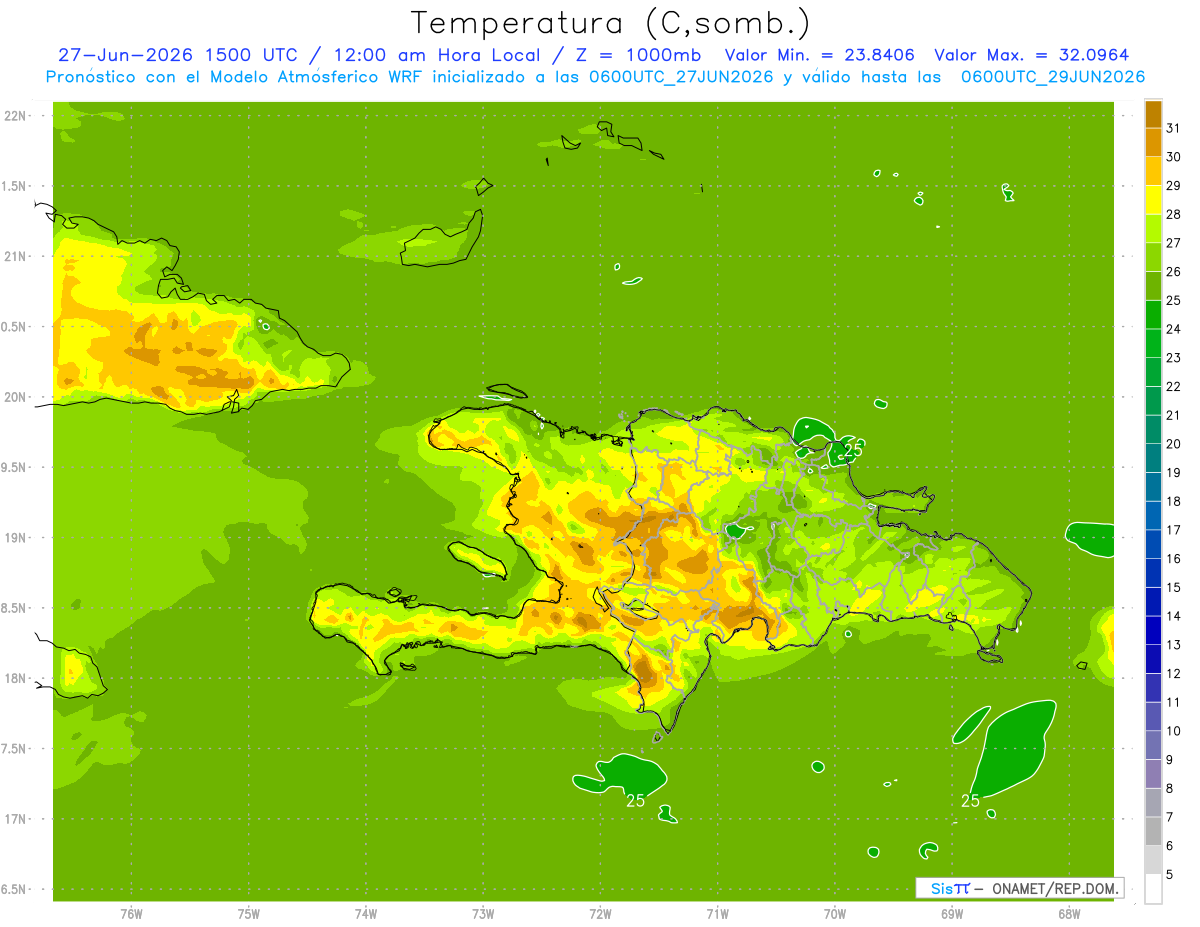Click the 25 contour label on the green patch south of Haiti
The height and width of the screenshot is (927, 1200).
pyautogui.click(x=635, y=800)
